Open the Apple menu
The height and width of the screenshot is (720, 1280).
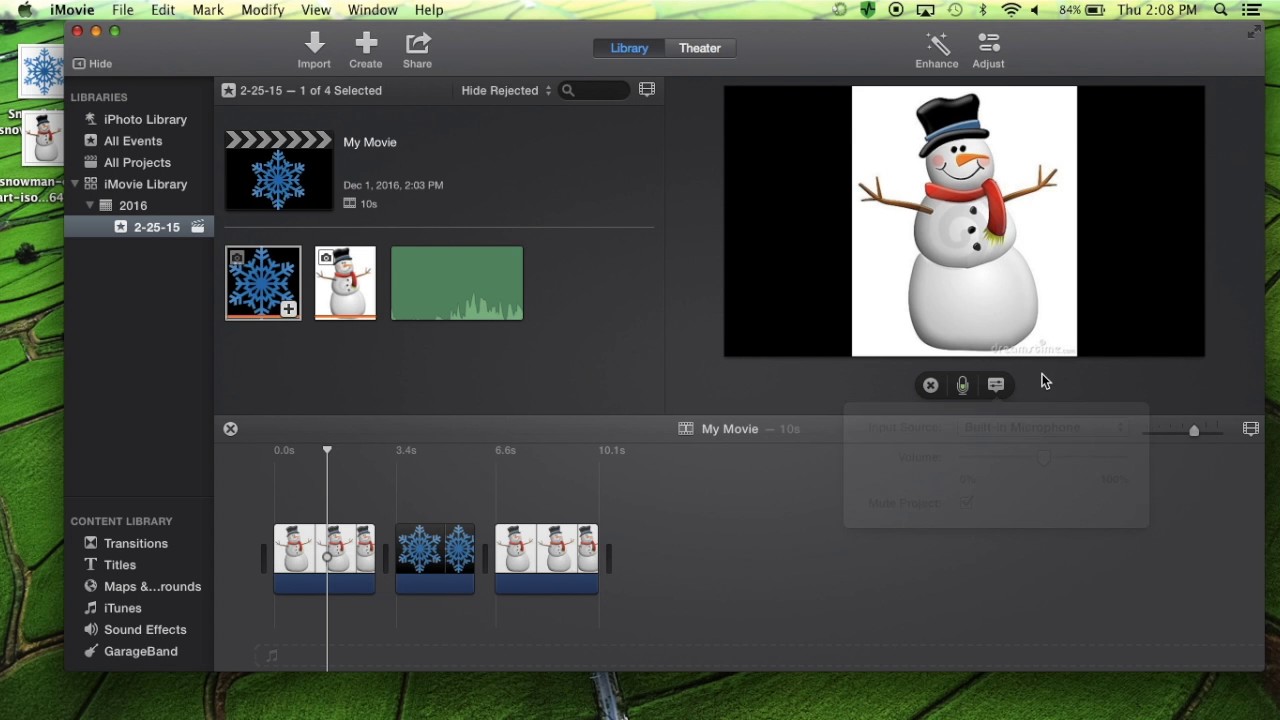point(25,10)
